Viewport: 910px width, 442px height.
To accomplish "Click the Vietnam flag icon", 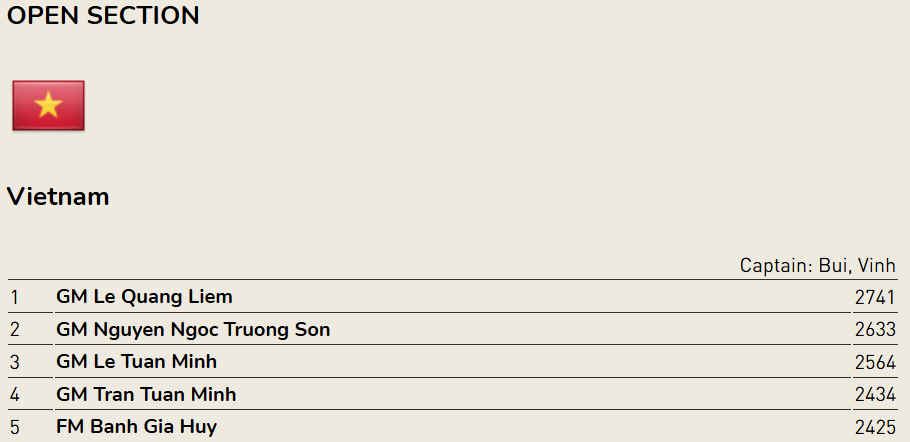I will tap(48, 106).
